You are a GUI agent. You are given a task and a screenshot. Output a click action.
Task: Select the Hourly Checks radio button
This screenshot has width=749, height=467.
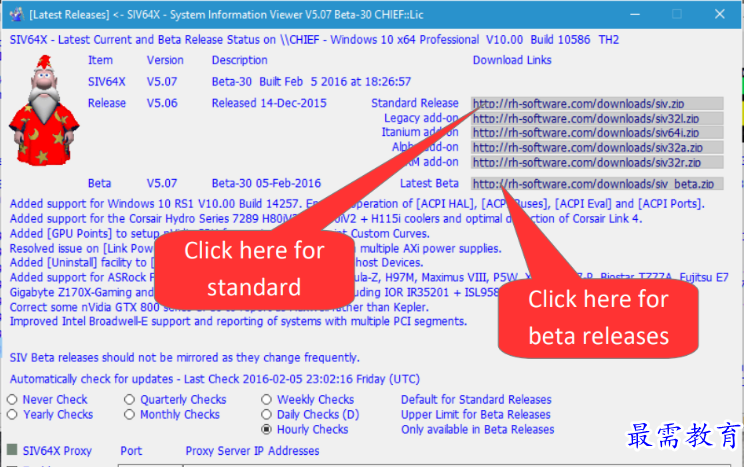[x=267, y=429]
